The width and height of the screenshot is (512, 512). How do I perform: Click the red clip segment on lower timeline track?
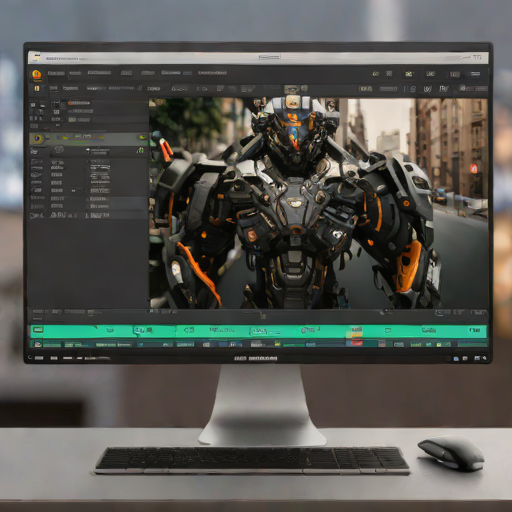[x=355, y=343]
